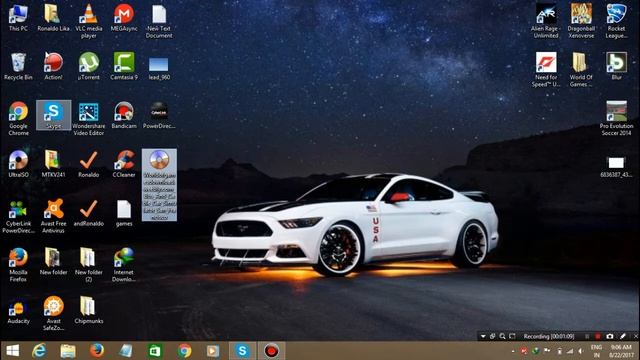Open Alien Rage Unlimited game shortcut
The height and width of the screenshot is (360, 640).
coord(546,21)
